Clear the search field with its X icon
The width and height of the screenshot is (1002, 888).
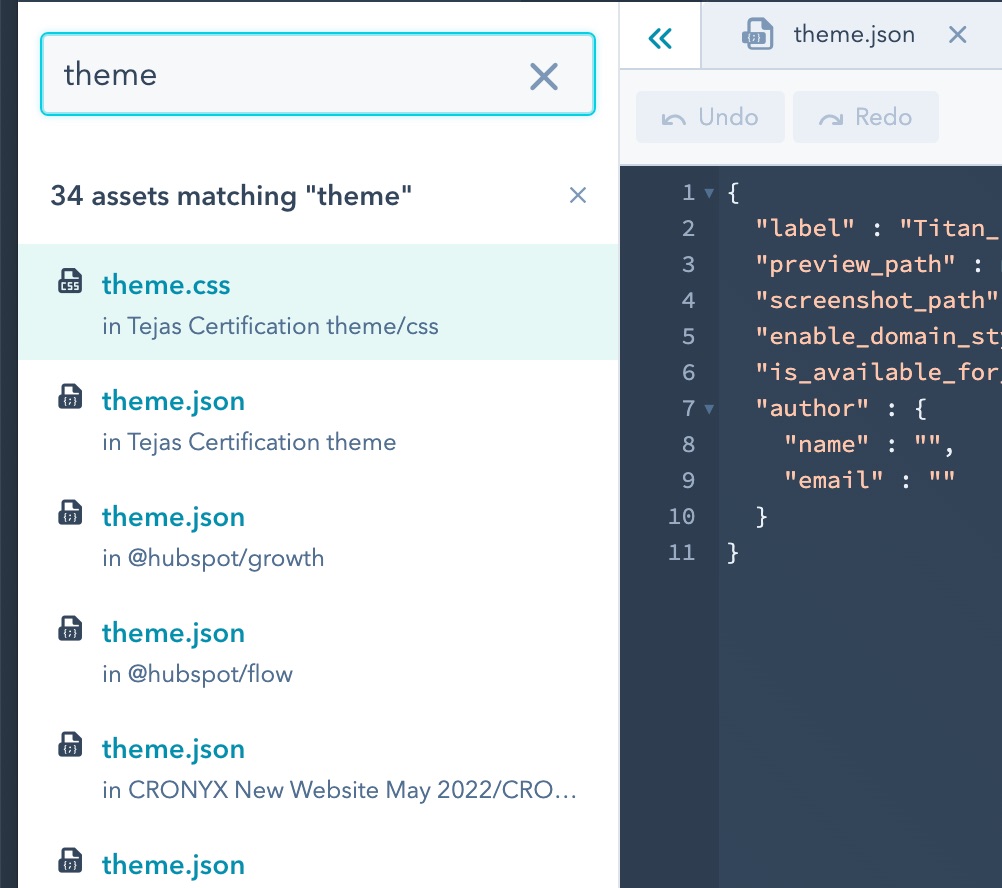tap(543, 75)
